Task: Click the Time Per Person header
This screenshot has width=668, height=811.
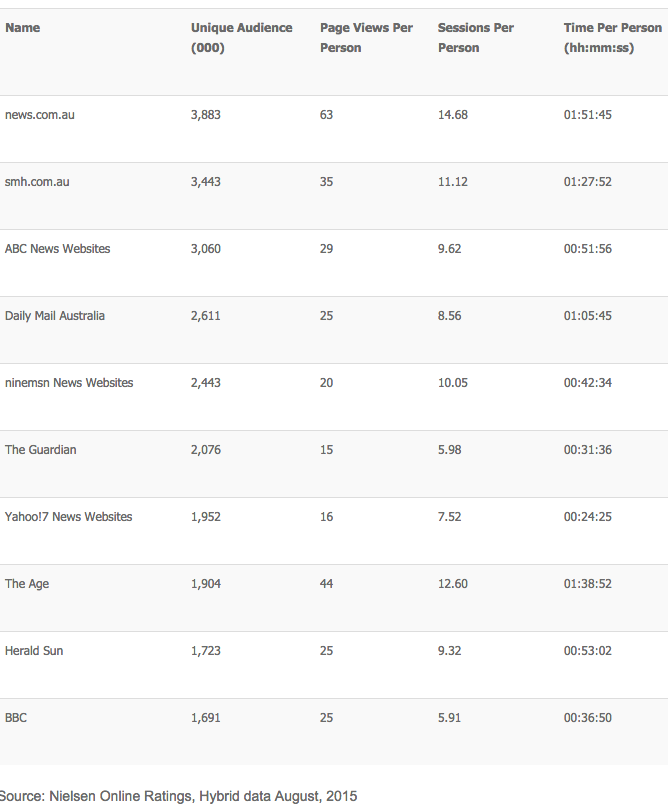Action: (x=613, y=38)
